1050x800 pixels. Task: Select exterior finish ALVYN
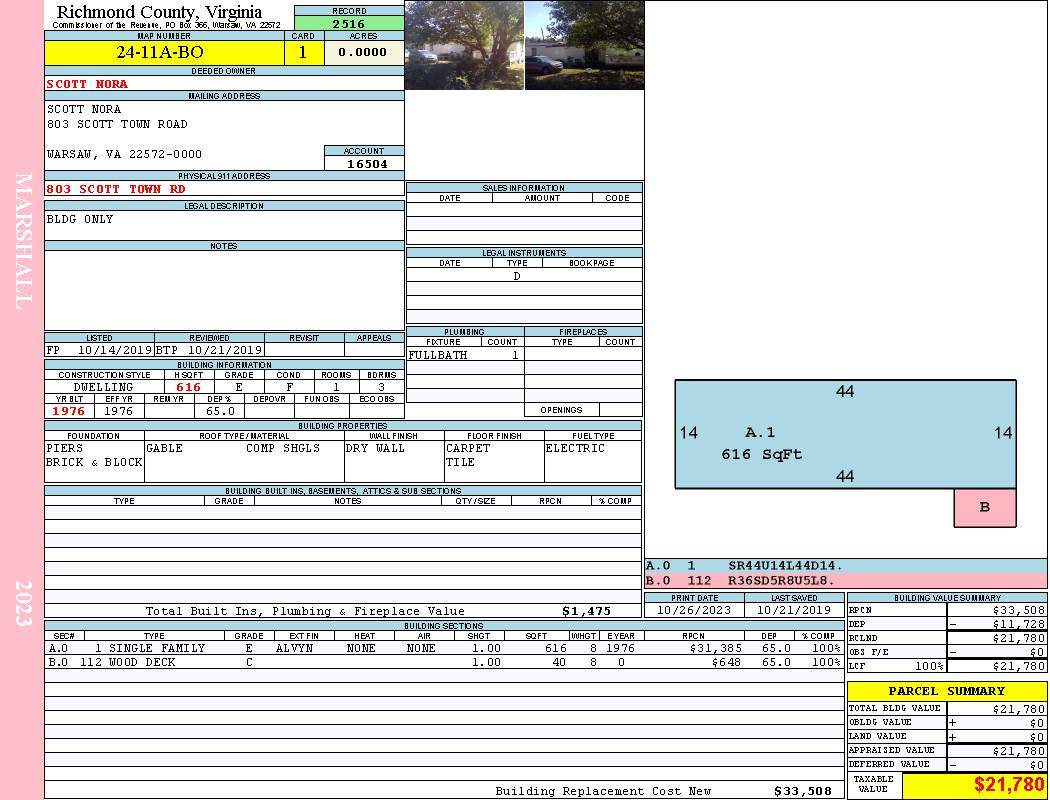[x=294, y=648]
